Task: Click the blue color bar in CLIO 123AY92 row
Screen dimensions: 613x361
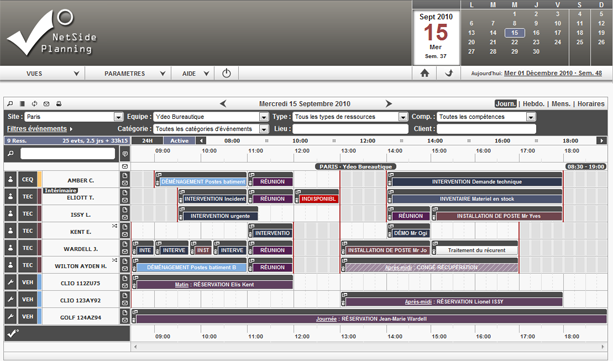Action: tap(40, 300)
